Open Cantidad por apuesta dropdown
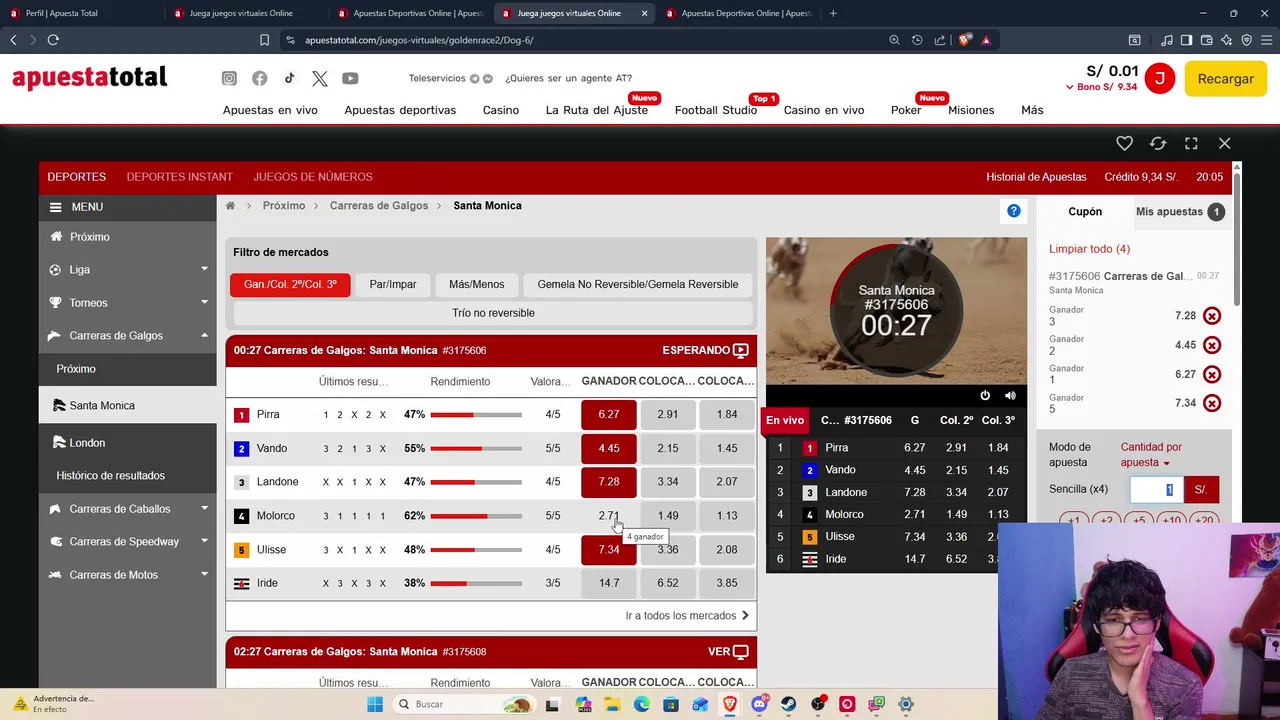 click(x=1151, y=455)
